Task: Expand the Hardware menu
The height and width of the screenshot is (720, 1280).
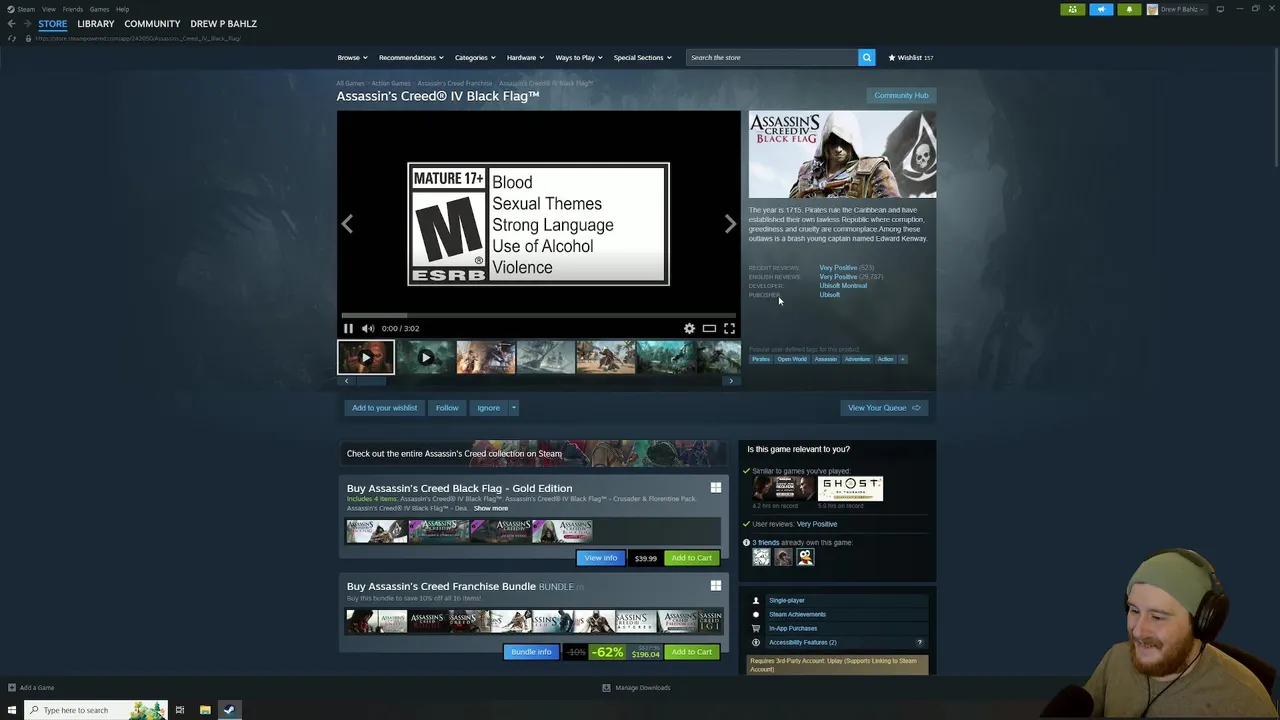Action: coord(525,57)
